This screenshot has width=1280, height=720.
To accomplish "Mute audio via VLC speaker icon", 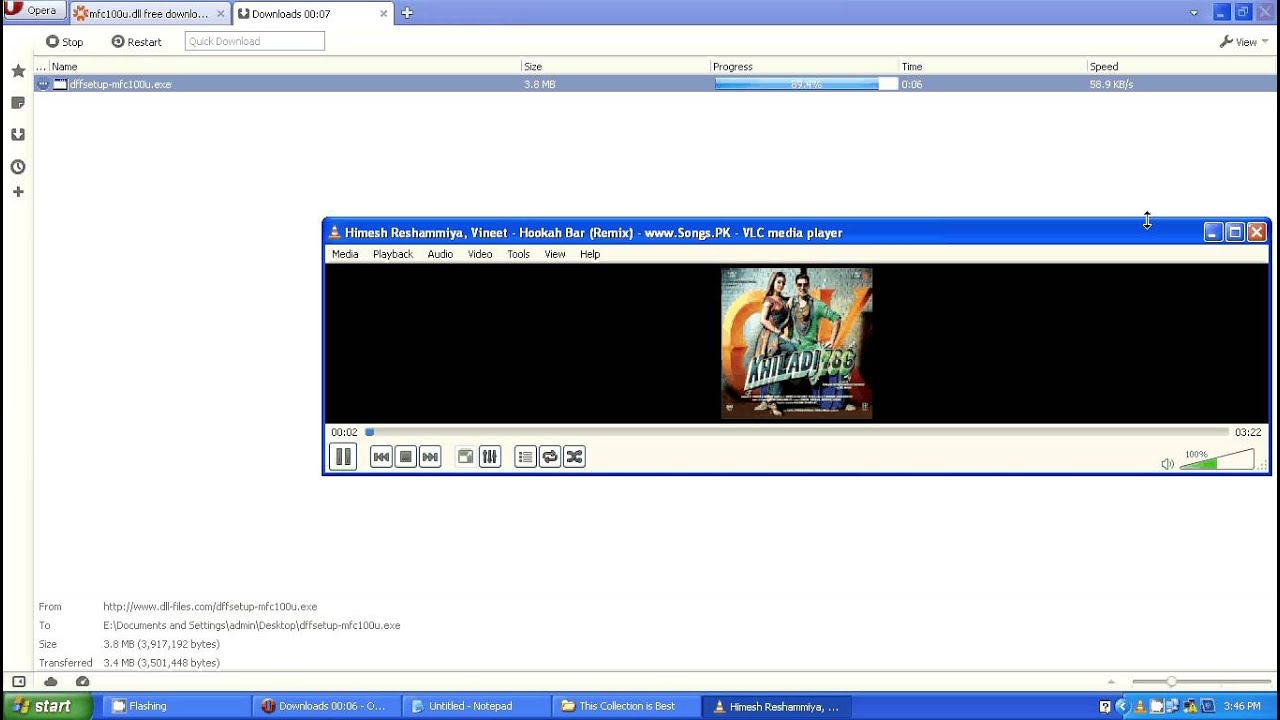I will pos(1167,464).
